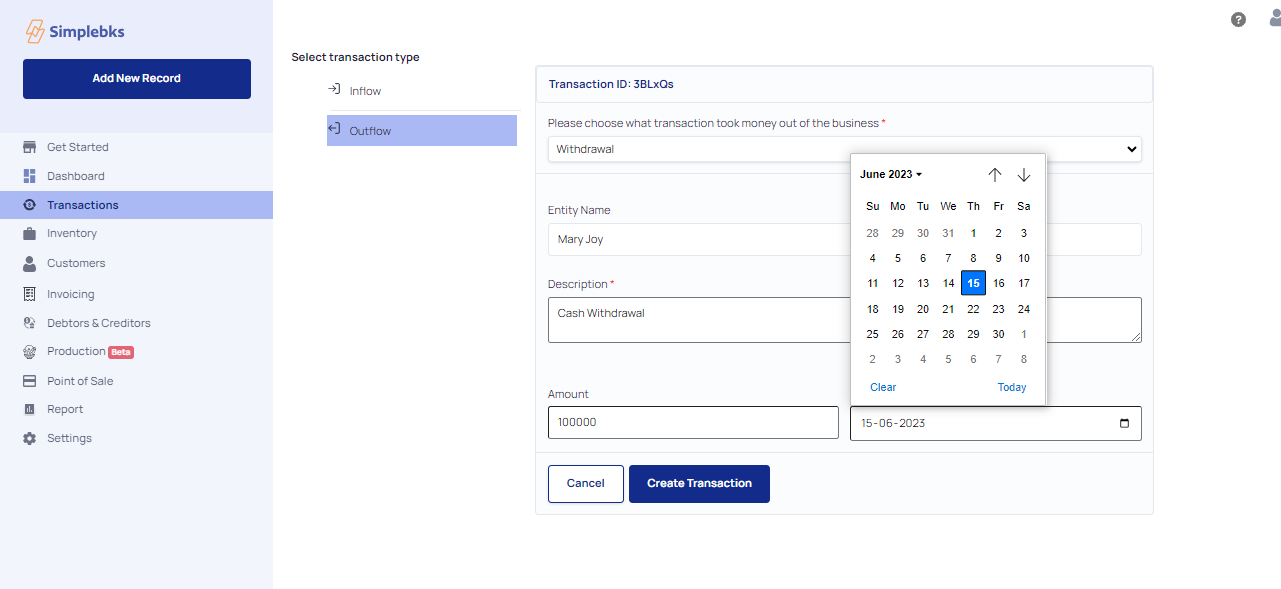The height and width of the screenshot is (589, 1281).
Task: Click the Point of Sale card icon
Action: [x=29, y=381]
